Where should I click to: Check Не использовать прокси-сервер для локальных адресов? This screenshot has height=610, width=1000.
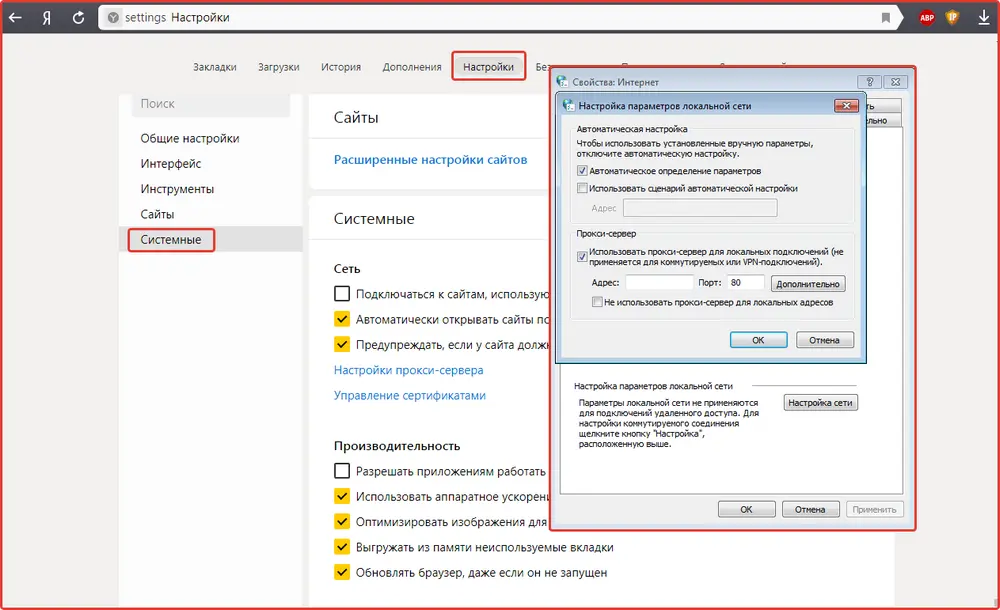(597, 302)
